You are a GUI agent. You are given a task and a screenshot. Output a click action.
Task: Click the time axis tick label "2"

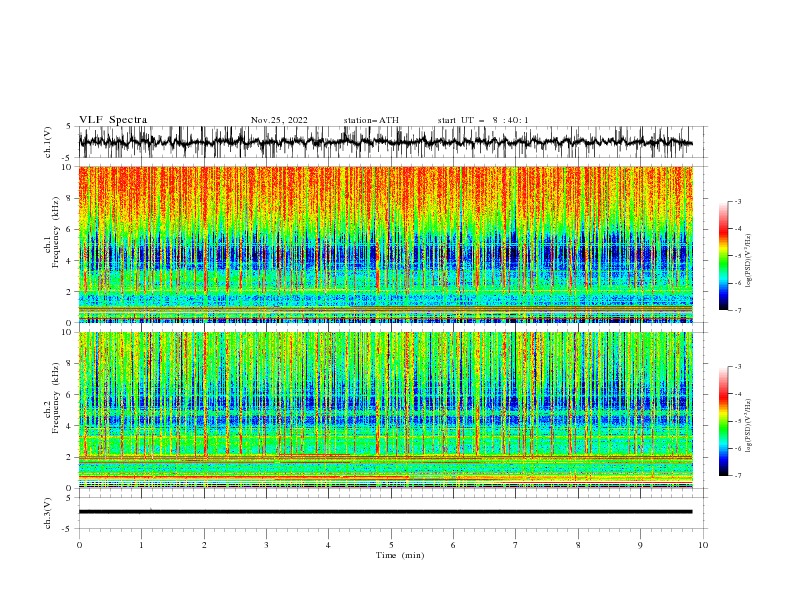(x=204, y=545)
